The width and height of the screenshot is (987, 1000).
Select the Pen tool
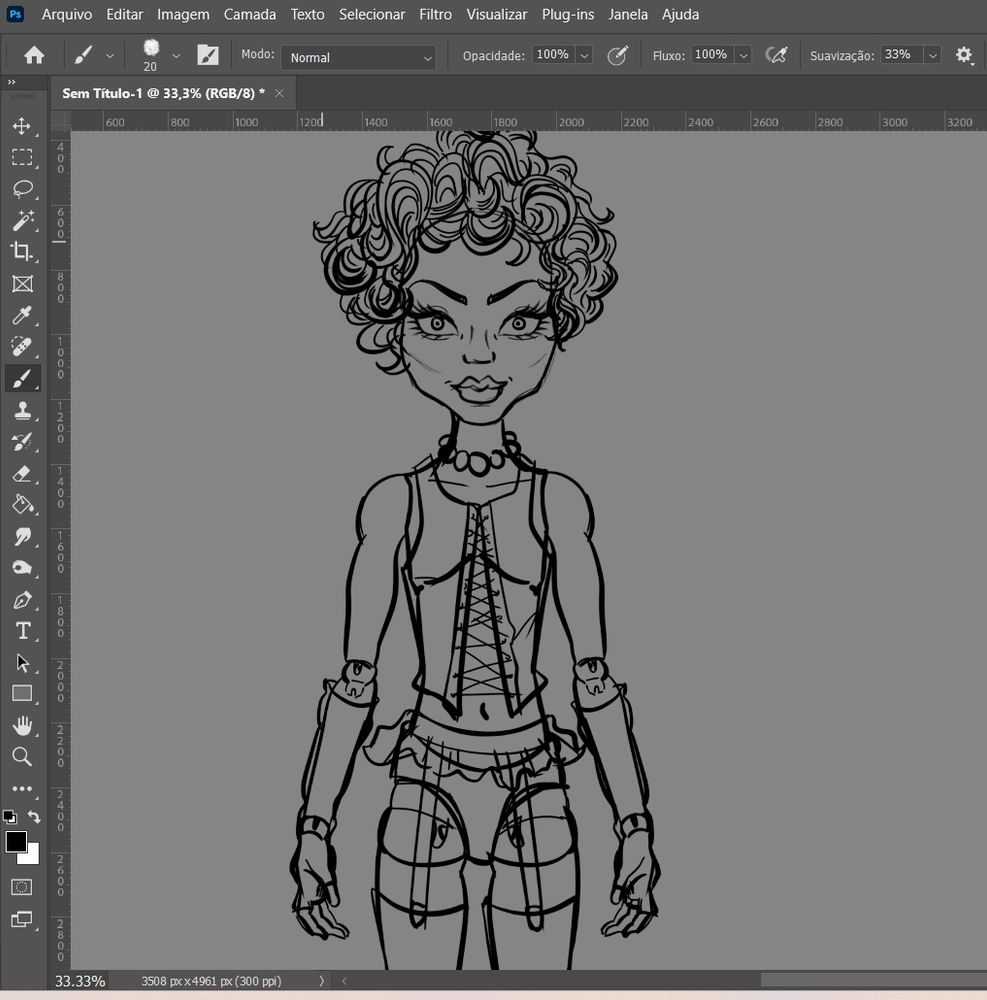click(x=22, y=599)
